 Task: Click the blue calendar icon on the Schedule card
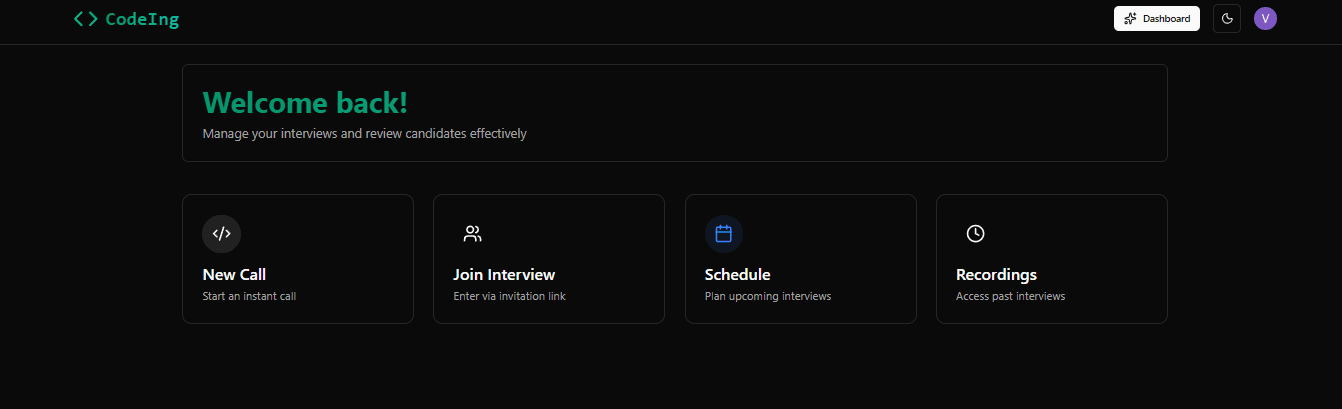(x=724, y=234)
